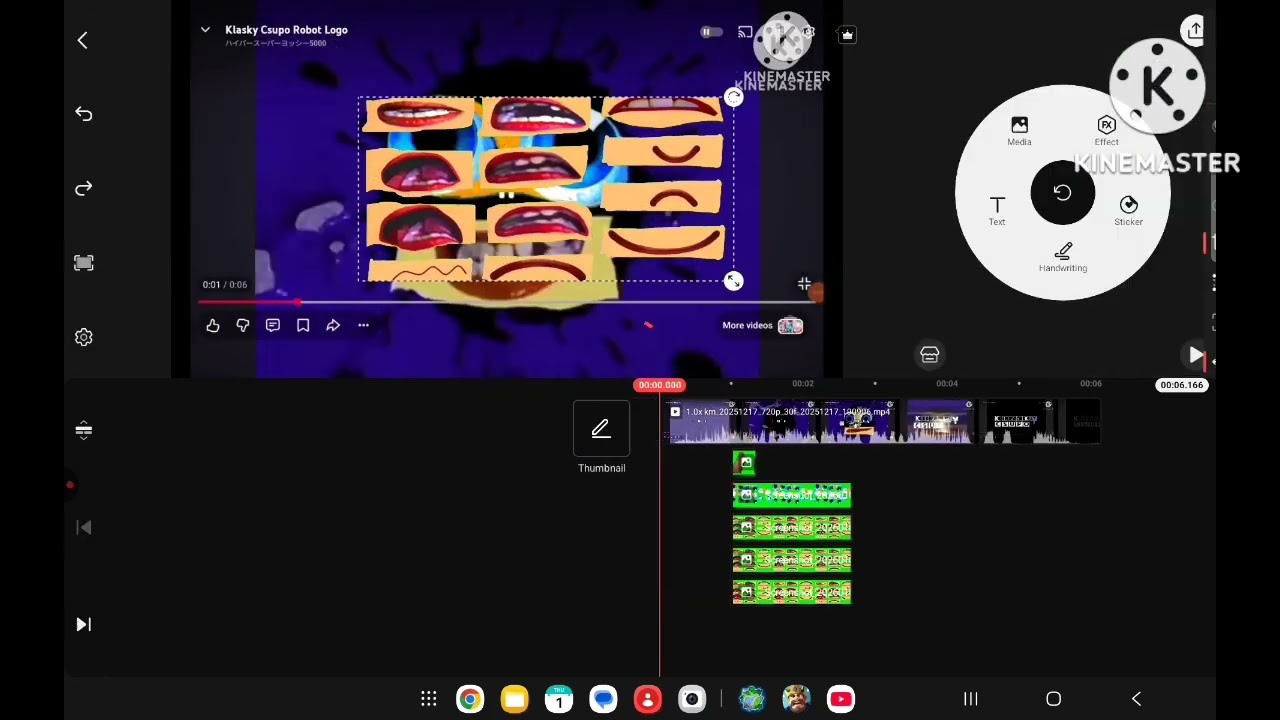Redo the last edit

84,188
